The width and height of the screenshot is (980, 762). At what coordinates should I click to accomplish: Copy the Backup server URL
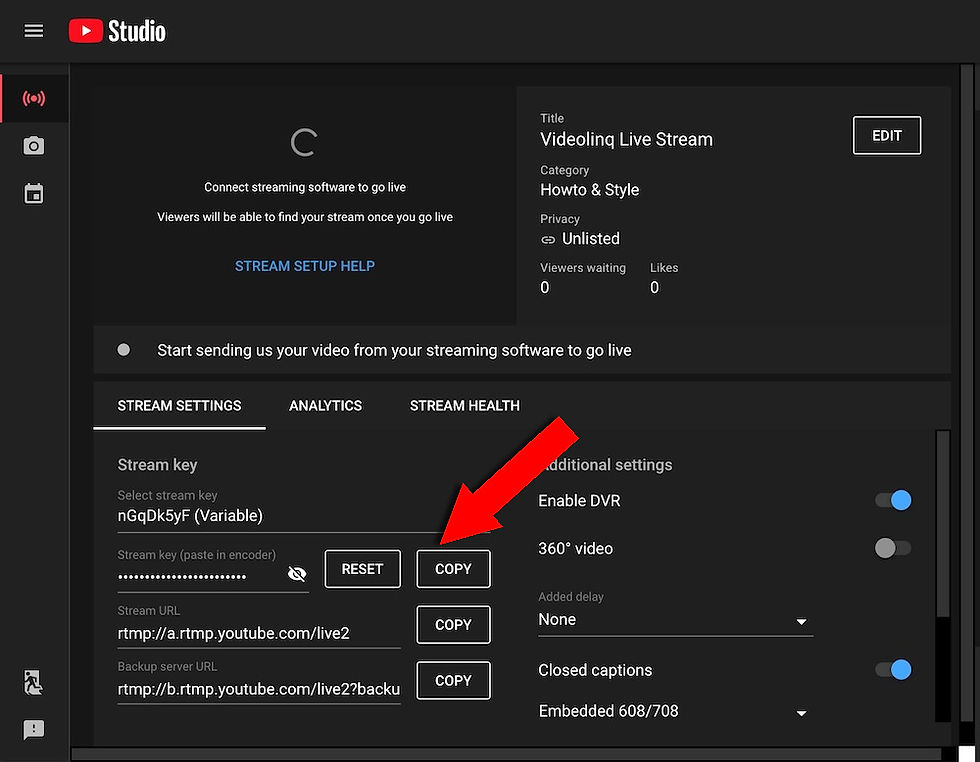coord(453,680)
